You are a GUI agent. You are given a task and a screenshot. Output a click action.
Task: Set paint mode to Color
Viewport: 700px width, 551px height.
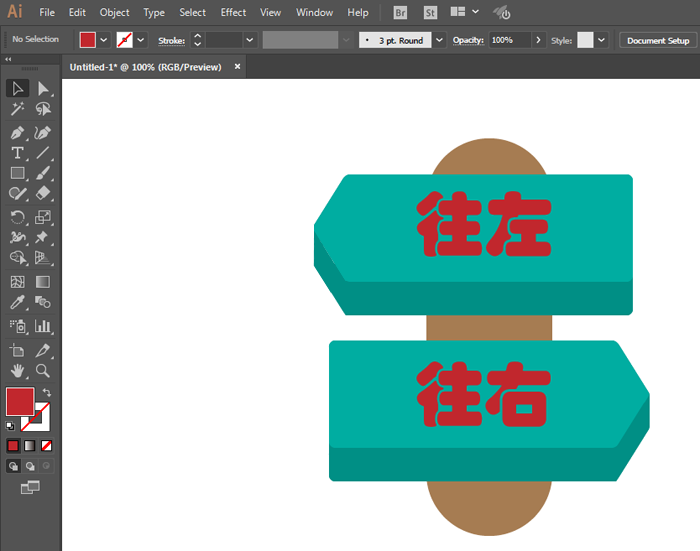click(13, 446)
